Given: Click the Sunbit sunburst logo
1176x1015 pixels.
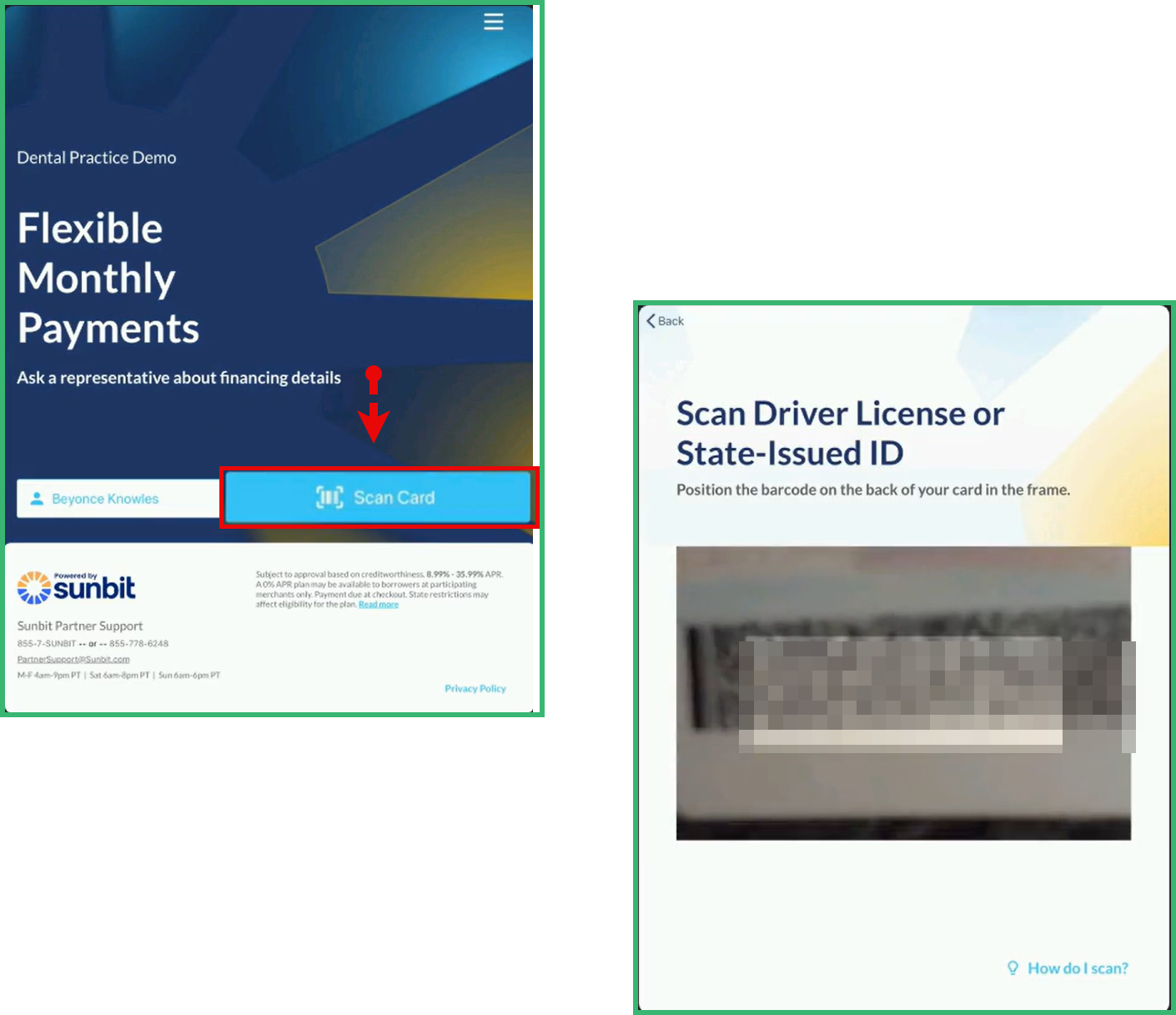Looking at the screenshot, I should point(34,588).
